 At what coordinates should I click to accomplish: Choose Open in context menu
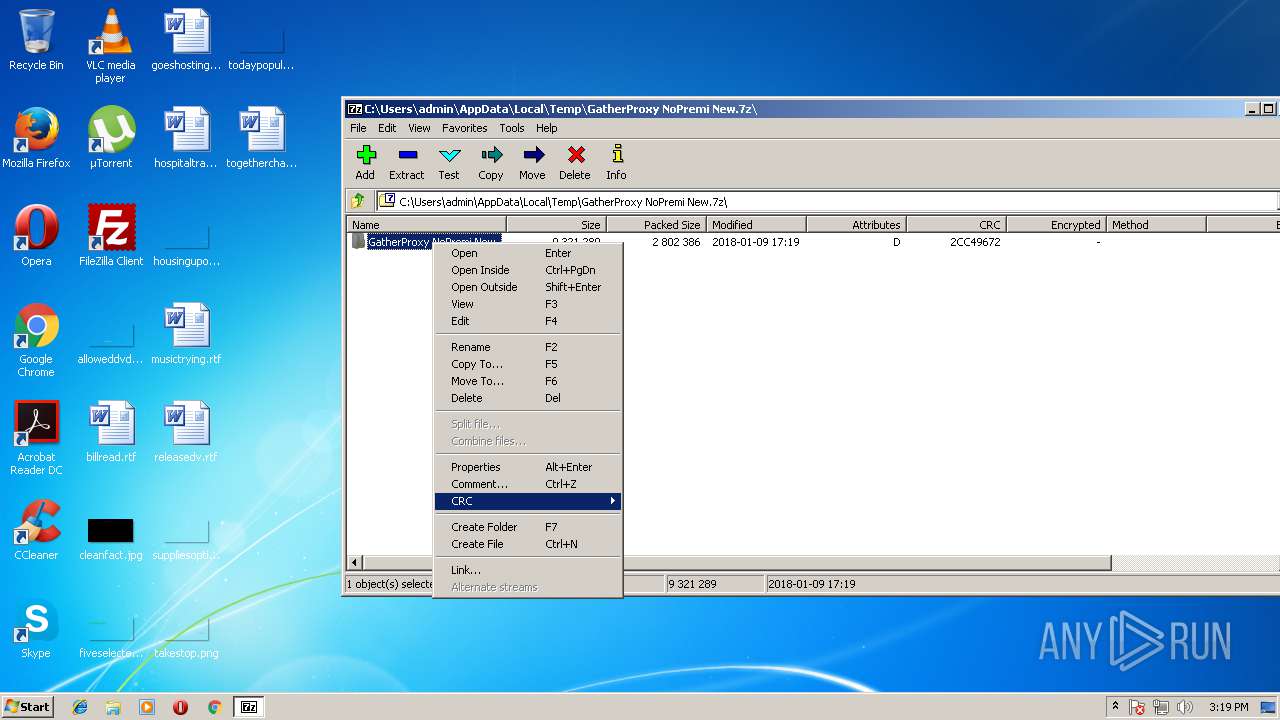[x=528, y=253]
